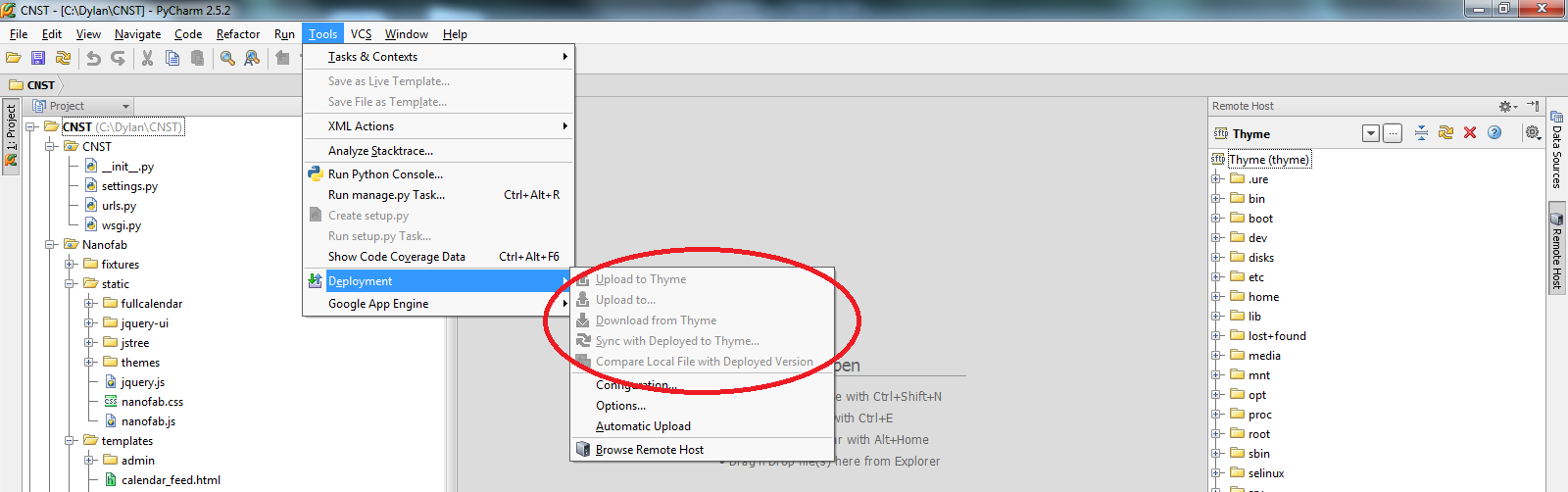Image resolution: width=1568 pixels, height=492 pixels.
Task: Select Automatic Upload in Deployment submenu
Action: (702, 426)
